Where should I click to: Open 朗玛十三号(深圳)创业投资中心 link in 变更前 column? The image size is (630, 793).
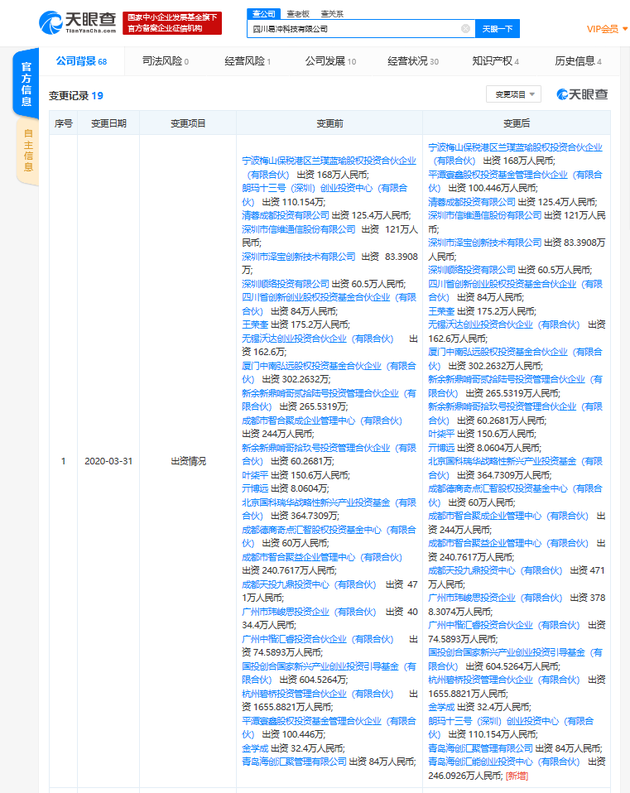click(x=325, y=195)
